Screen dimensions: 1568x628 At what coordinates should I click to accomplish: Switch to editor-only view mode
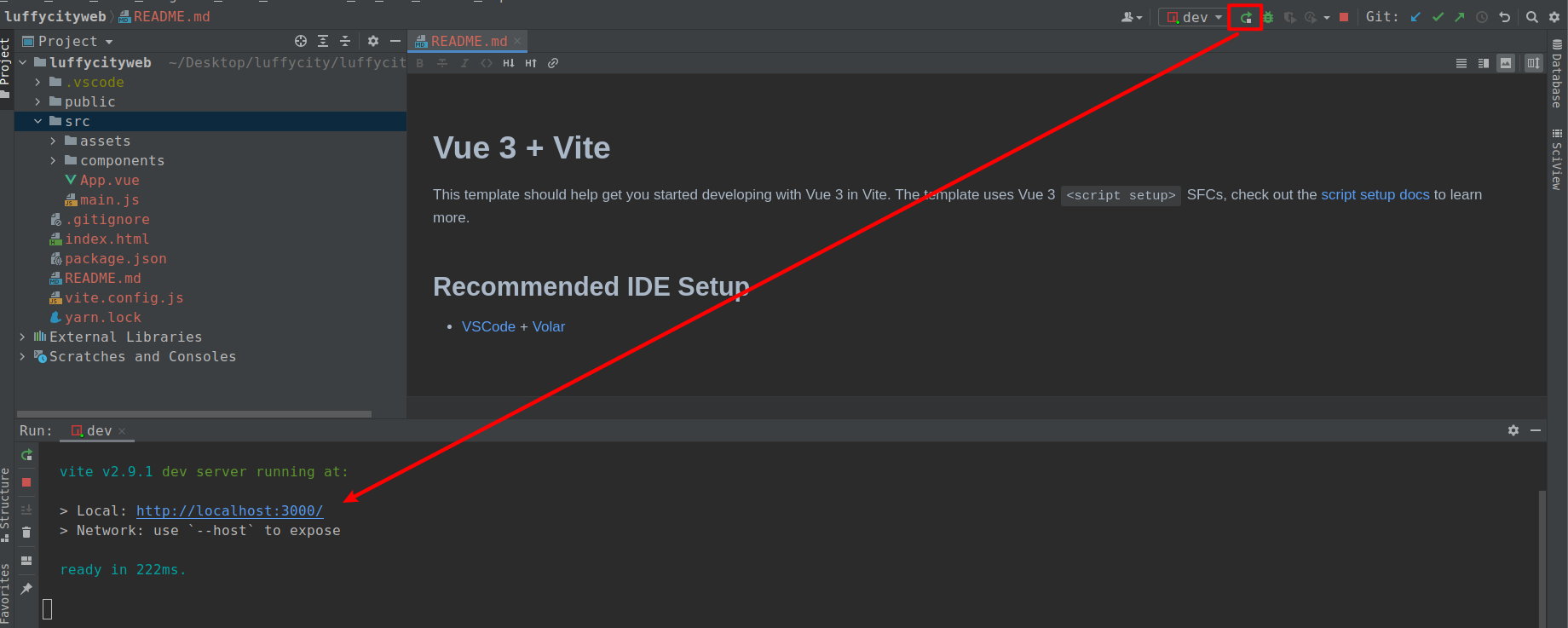(1461, 63)
